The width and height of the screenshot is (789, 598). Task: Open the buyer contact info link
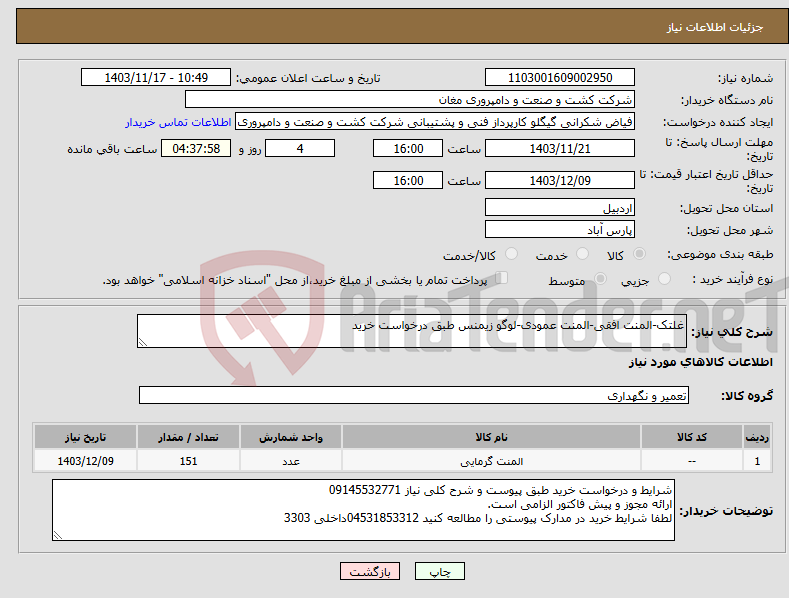178,122
